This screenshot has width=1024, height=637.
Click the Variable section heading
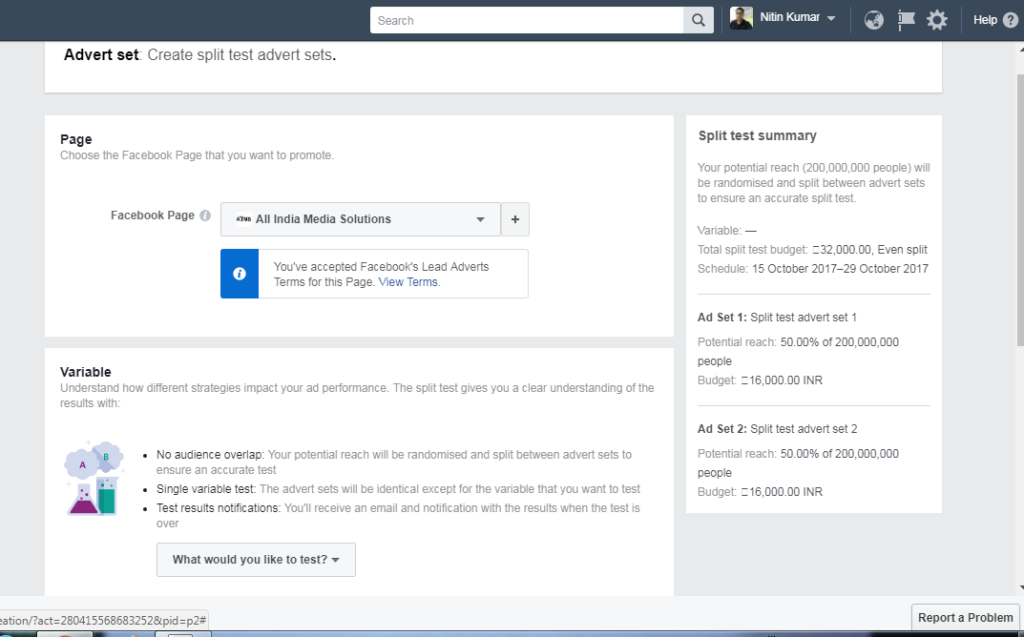[x=86, y=372]
